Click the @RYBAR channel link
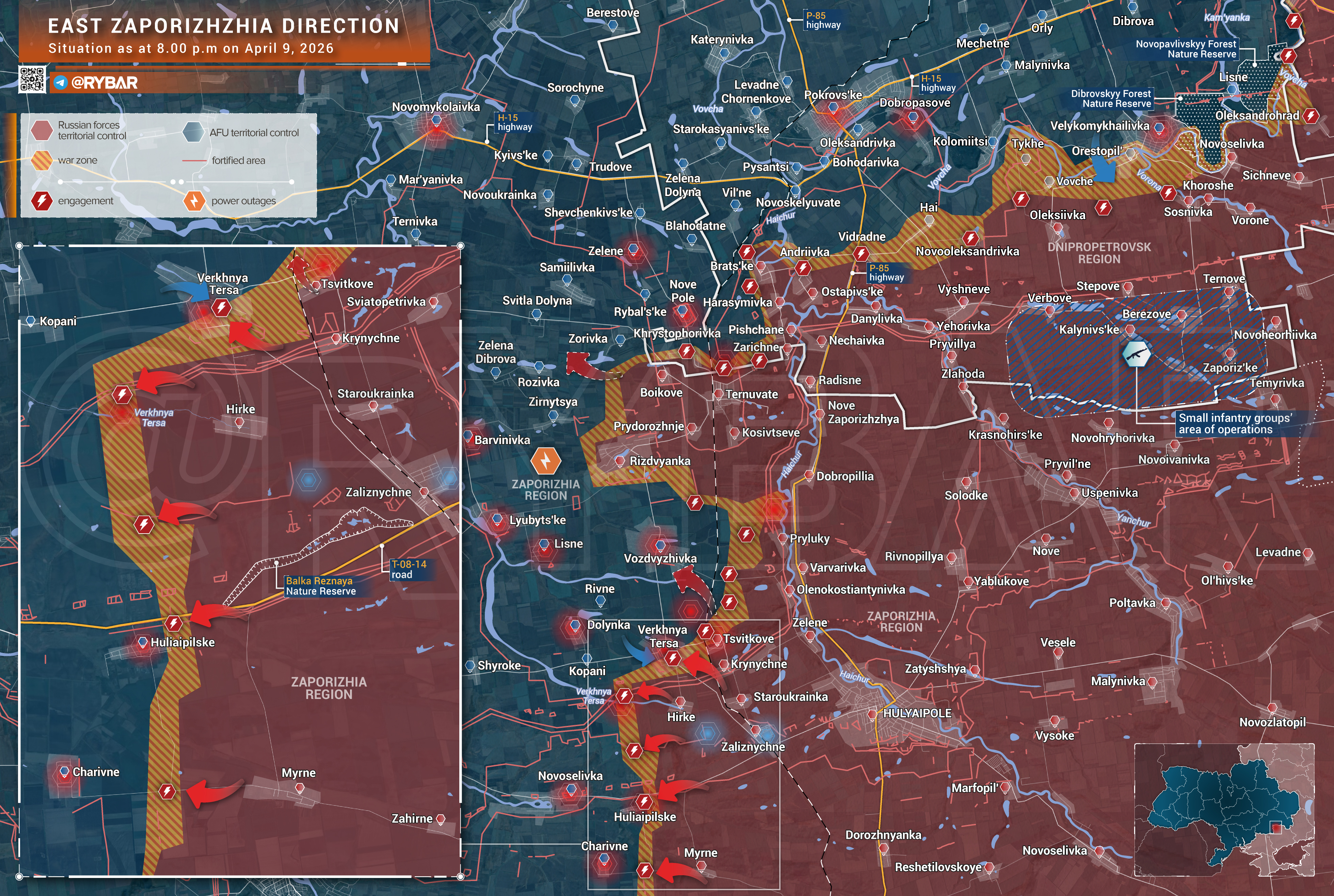Image resolution: width=1334 pixels, height=896 pixels. point(104,83)
